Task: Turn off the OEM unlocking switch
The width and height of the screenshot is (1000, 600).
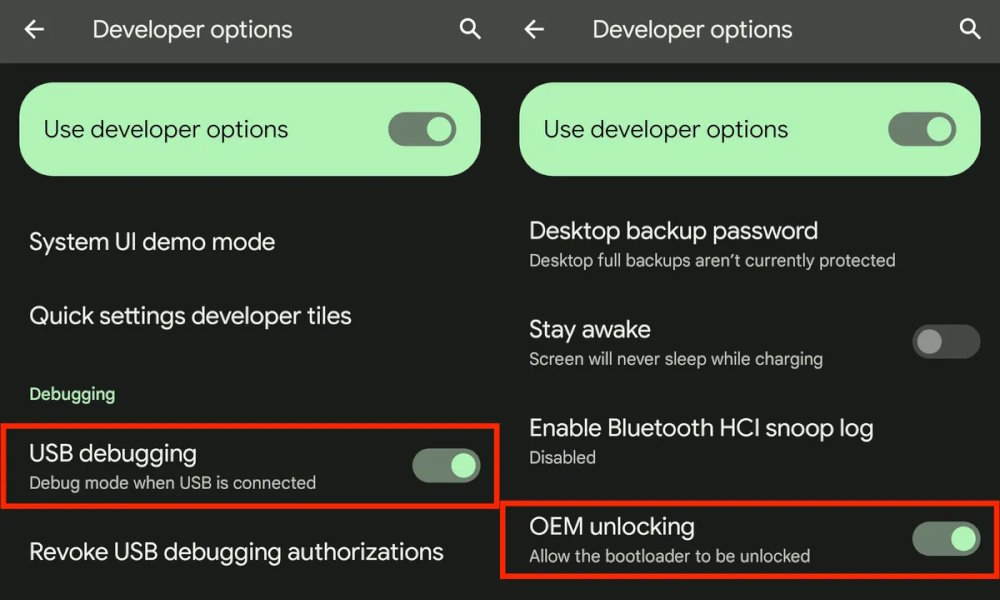Action: pyautogui.click(x=946, y=539)
